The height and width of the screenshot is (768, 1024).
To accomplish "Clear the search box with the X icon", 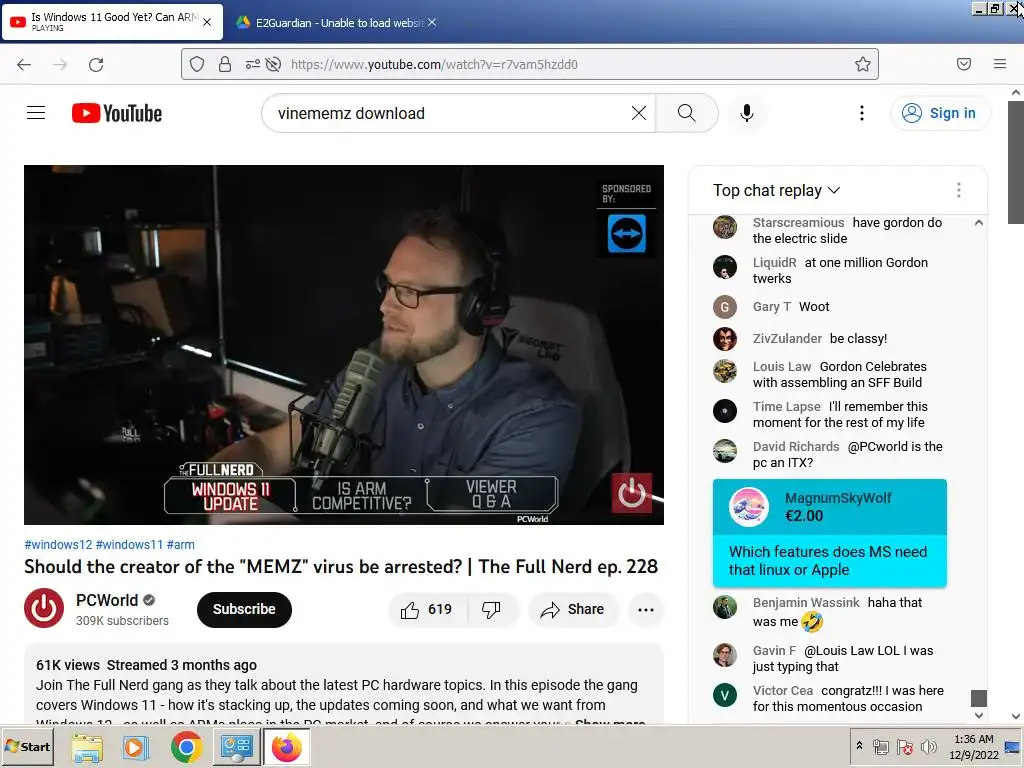I will point(639,113).
